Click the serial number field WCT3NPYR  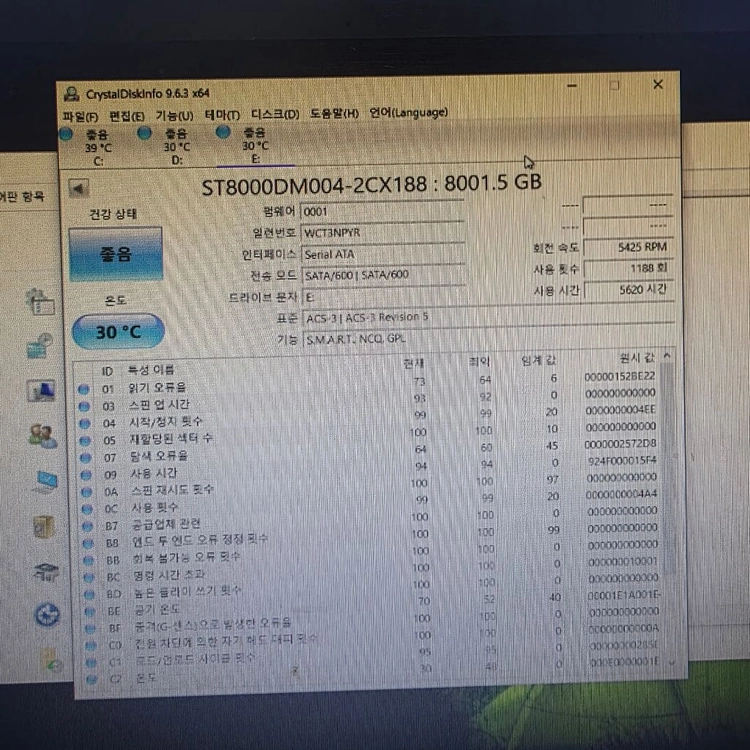[382, 233]
